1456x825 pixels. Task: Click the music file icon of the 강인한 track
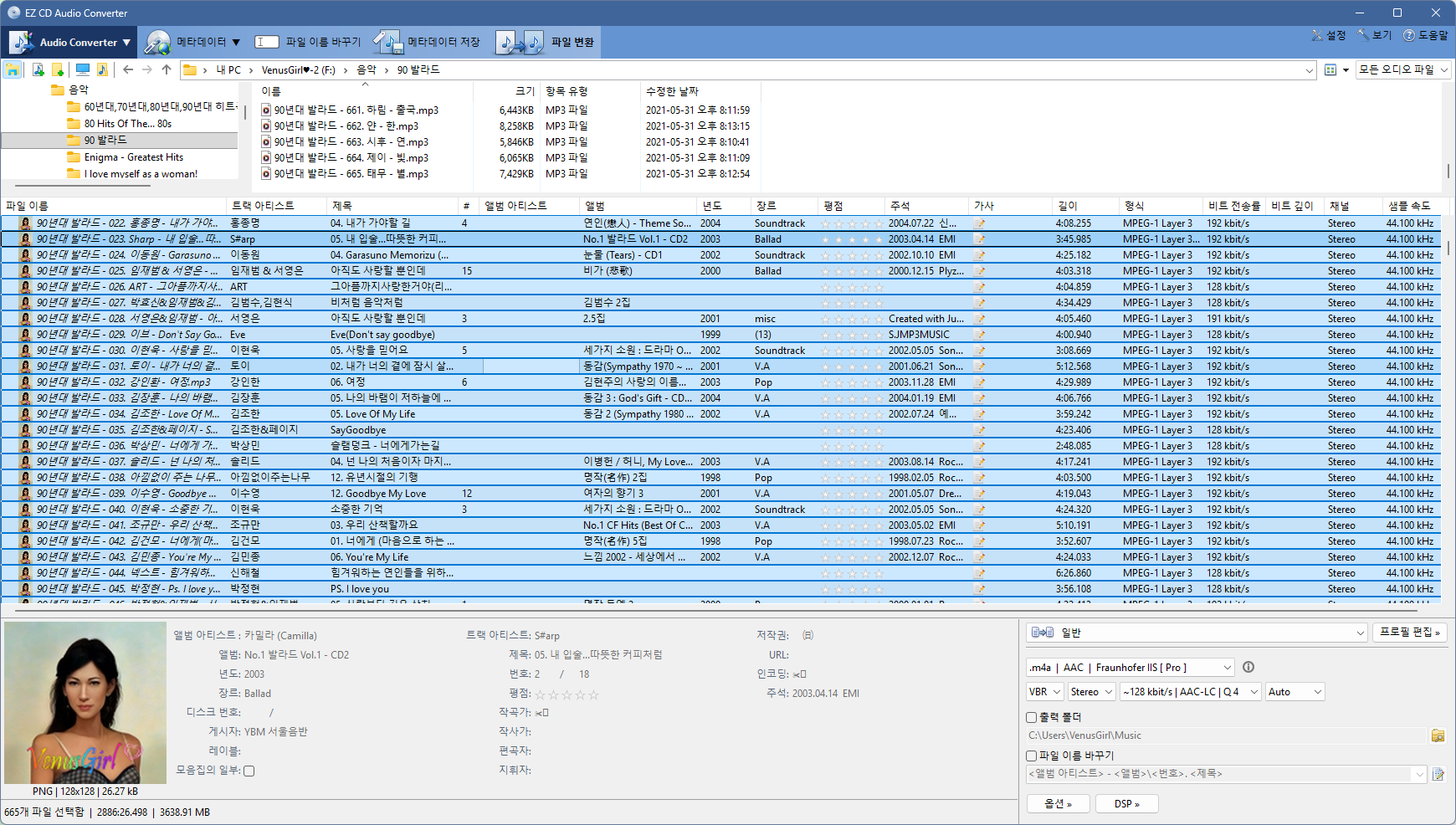[x=26, y=382]
